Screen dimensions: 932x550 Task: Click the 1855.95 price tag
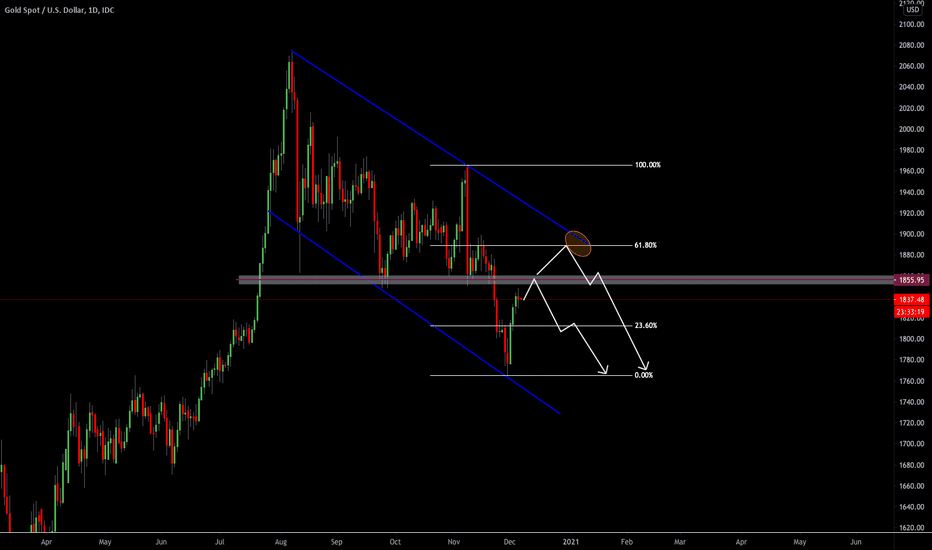coord(912,279)
